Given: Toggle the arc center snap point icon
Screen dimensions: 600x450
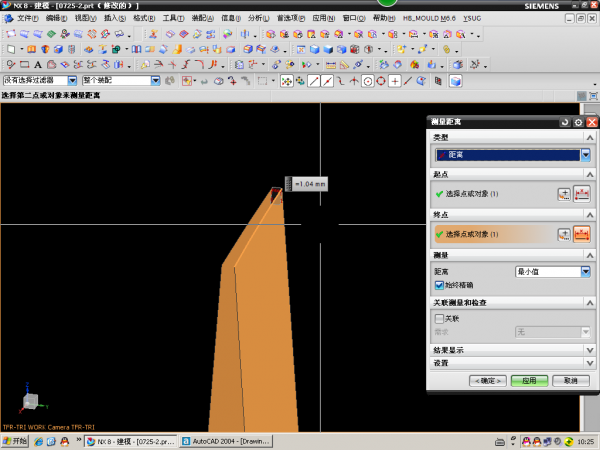Looking at the screenshot, I should point(368,81).
